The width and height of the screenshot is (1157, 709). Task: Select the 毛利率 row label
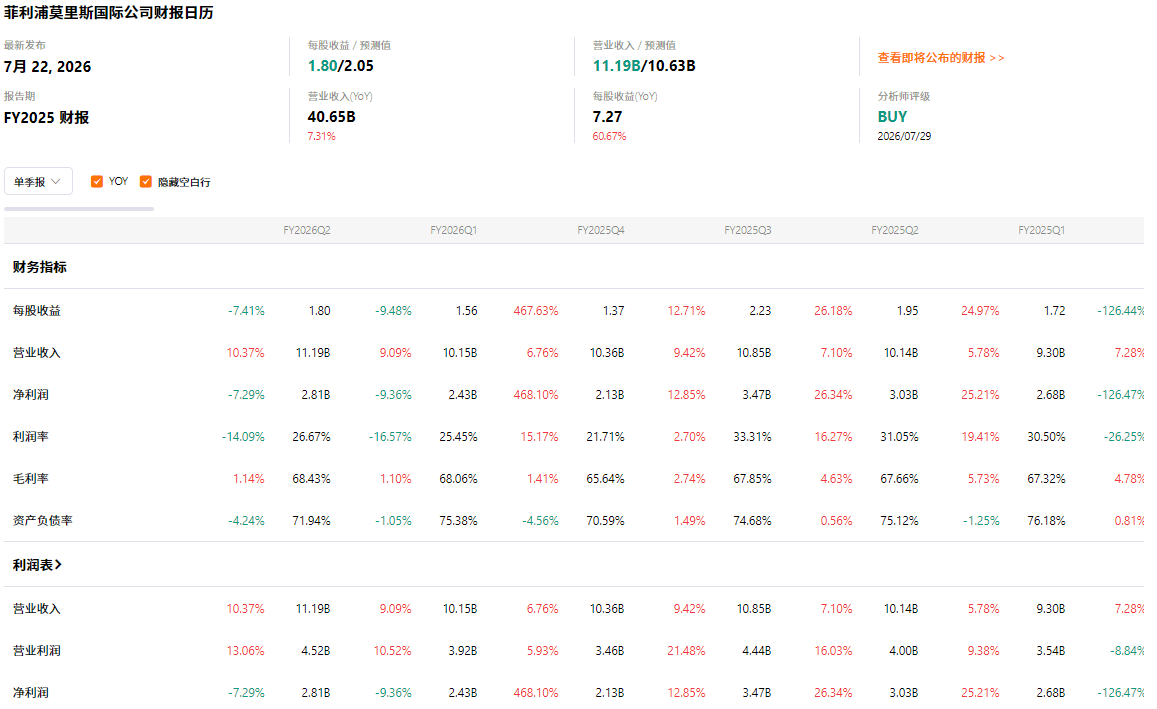31,479
